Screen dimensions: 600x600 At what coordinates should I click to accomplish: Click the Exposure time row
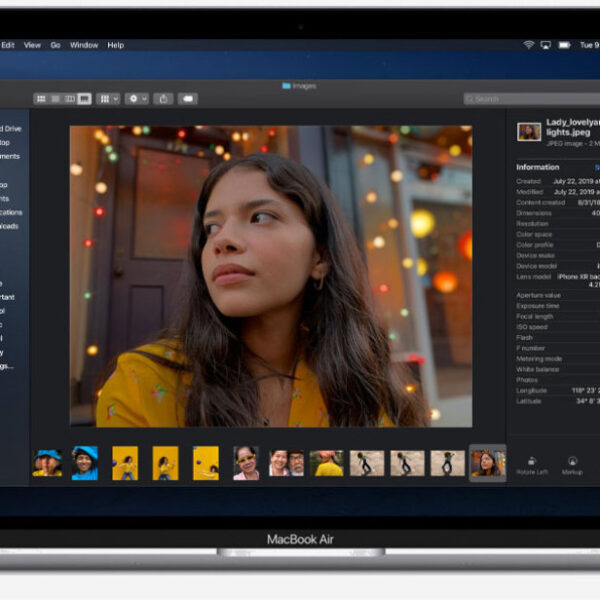[558, 306]
